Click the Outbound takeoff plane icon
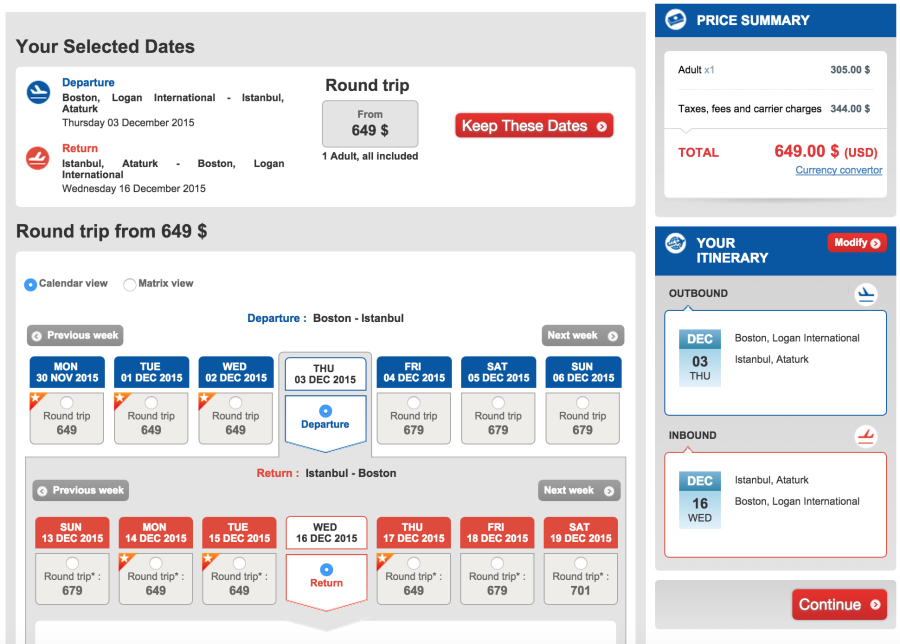Viewport: 900px width, 644px height. pos(865,294)
